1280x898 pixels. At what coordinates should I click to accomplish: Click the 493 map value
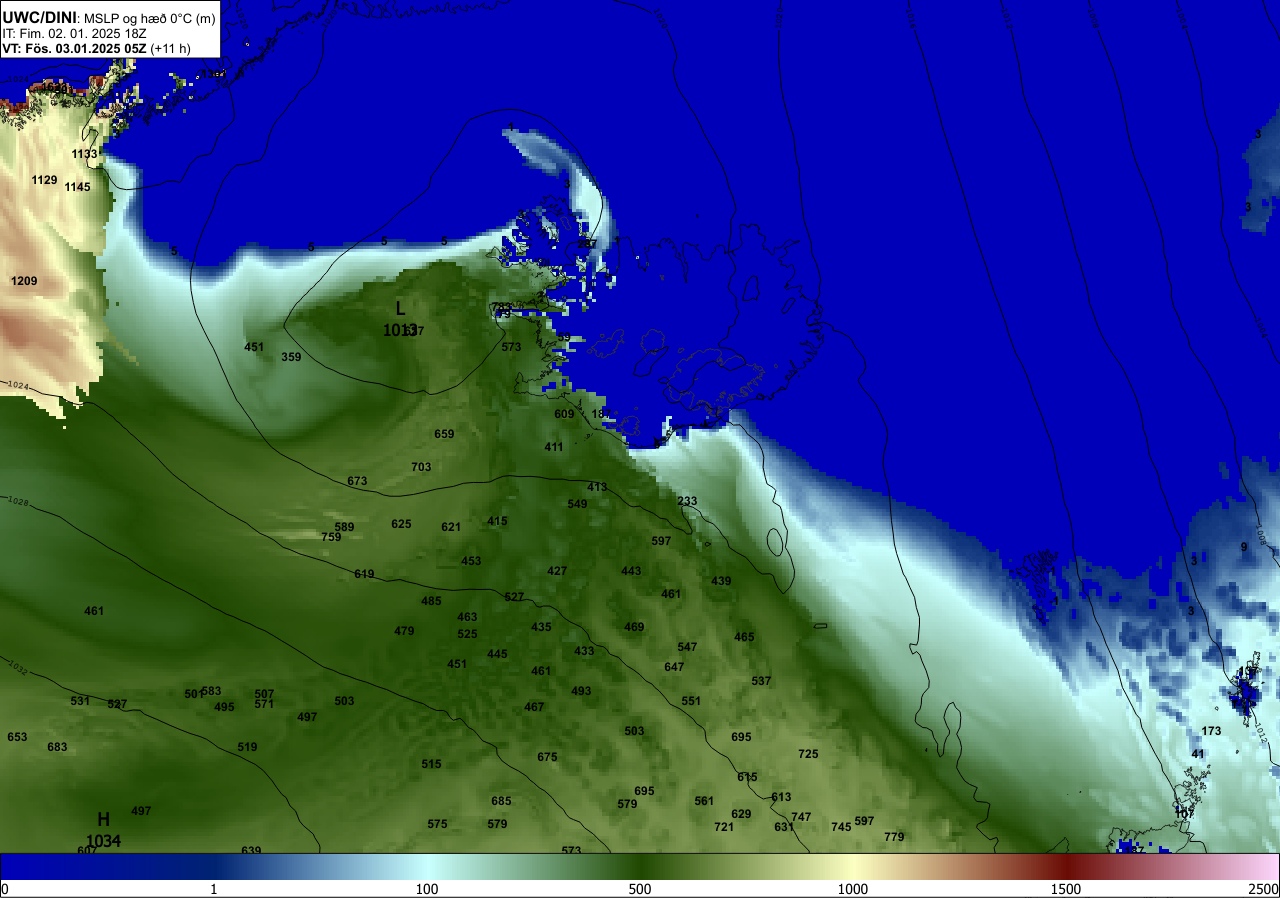pyautogui.click(x=581, y=691)
